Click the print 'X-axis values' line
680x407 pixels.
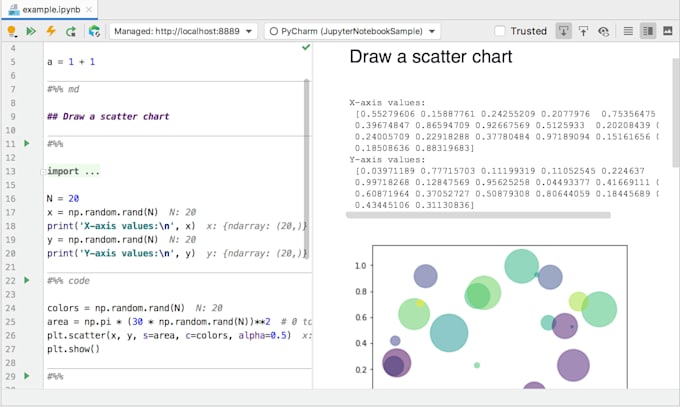point(121,226)
